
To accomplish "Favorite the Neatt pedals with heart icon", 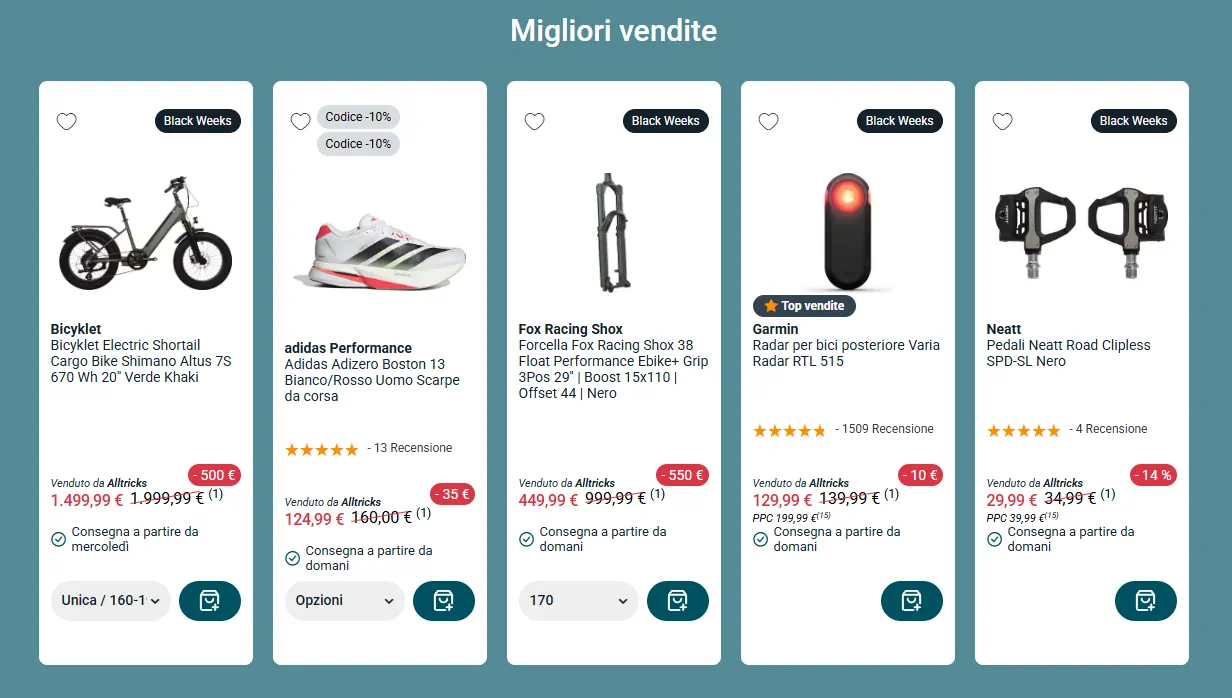I will (1002, 122).
